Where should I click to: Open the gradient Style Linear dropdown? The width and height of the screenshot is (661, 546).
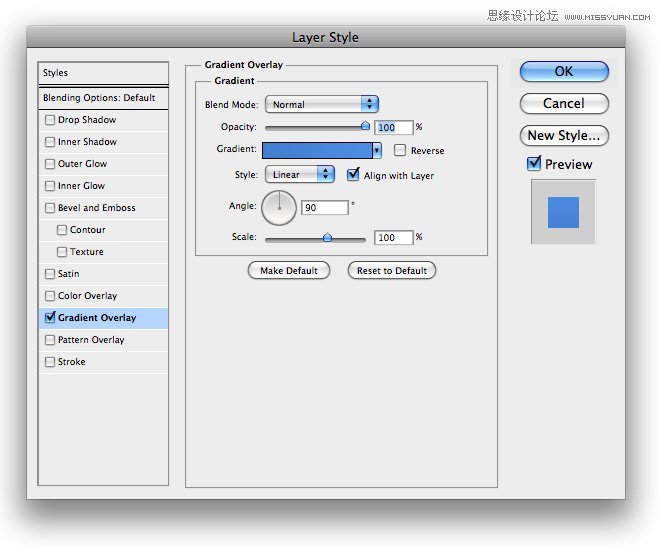tap(300, 174)
